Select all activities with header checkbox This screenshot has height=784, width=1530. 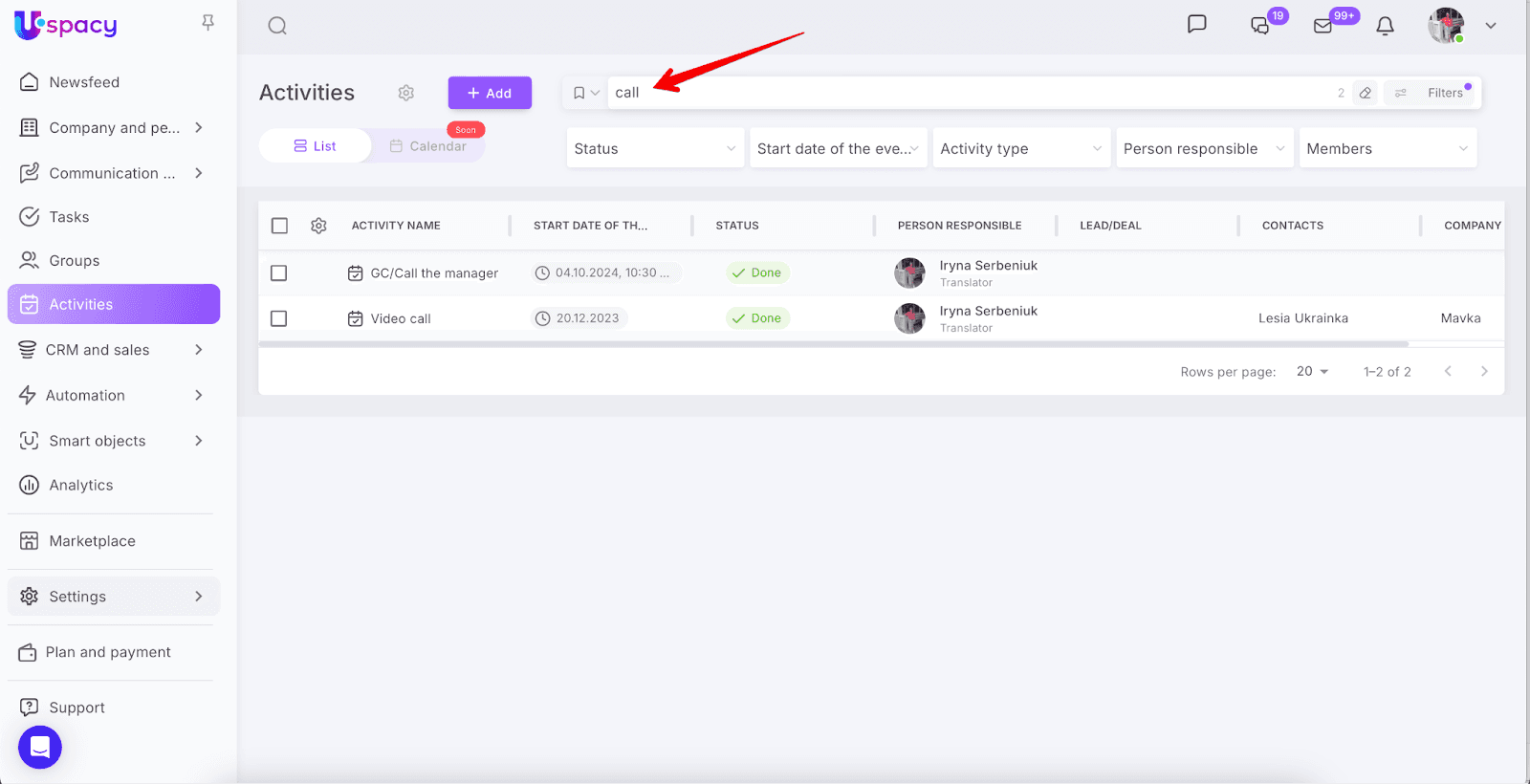(x=279, y=226)
